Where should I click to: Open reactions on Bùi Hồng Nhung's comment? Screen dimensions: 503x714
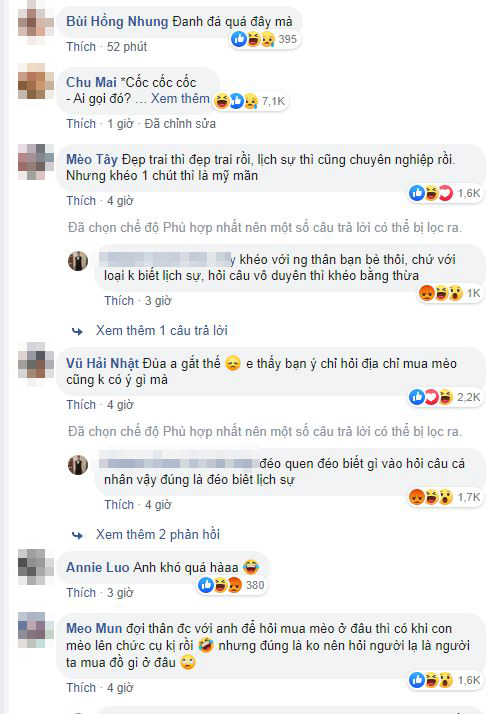pyautogui.click(x=264, y=40)
